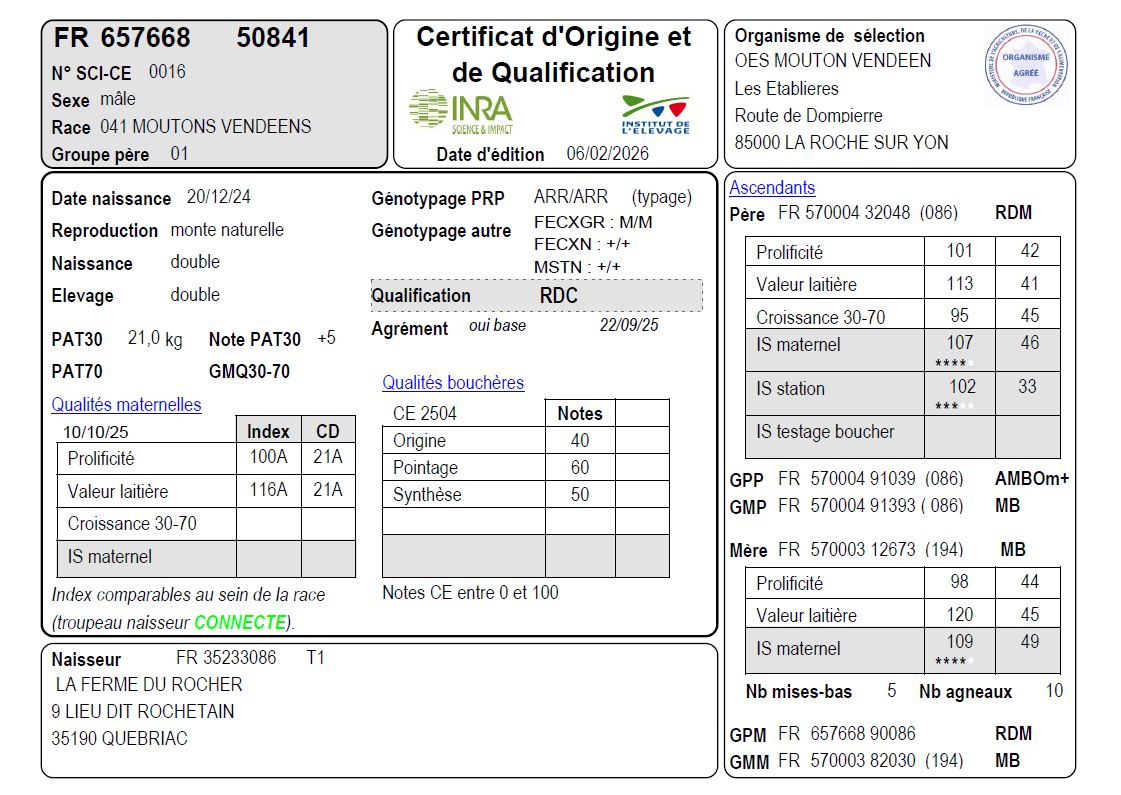Click the Père identifier FR 570004 32048
Viewport: 1121px width, 795px height.
click(x=844, y=213)
